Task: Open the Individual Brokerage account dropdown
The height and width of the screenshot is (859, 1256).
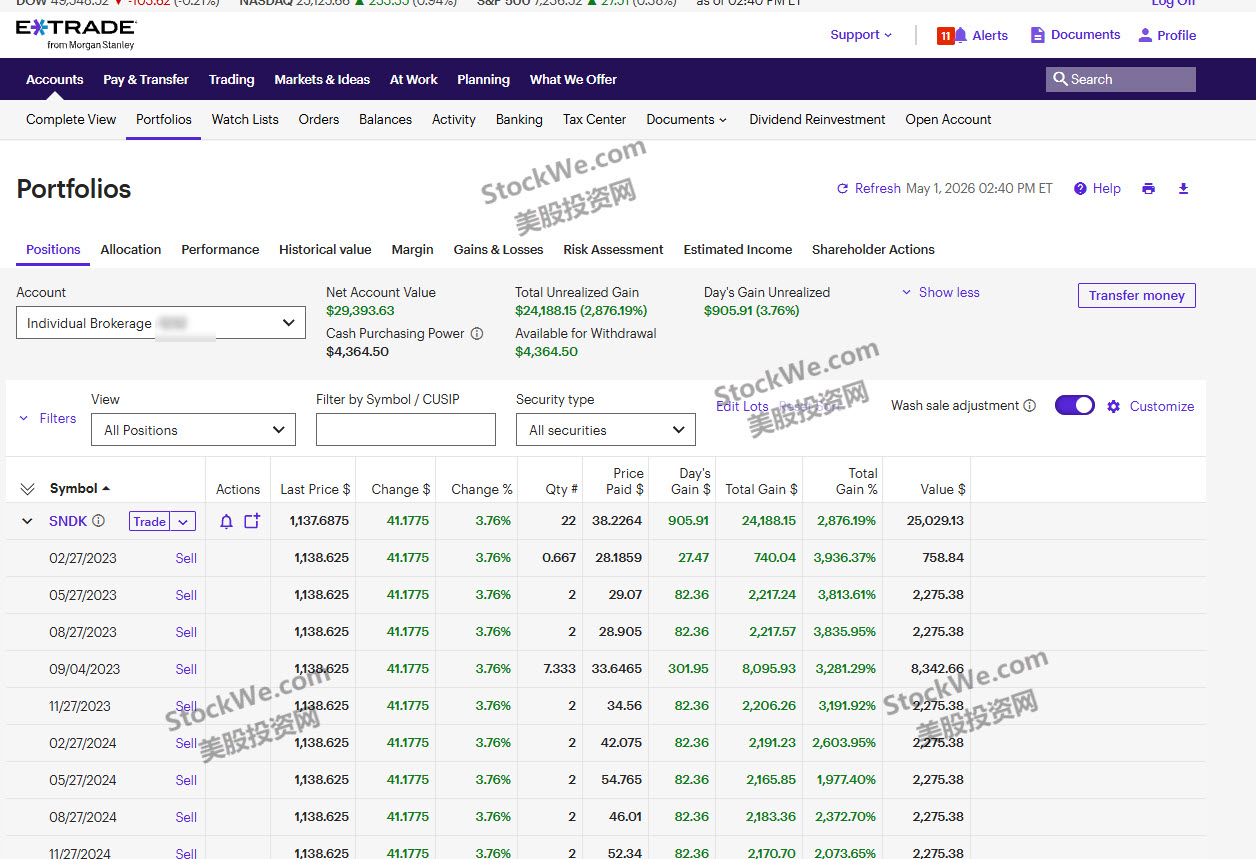Action: [161, 323]
